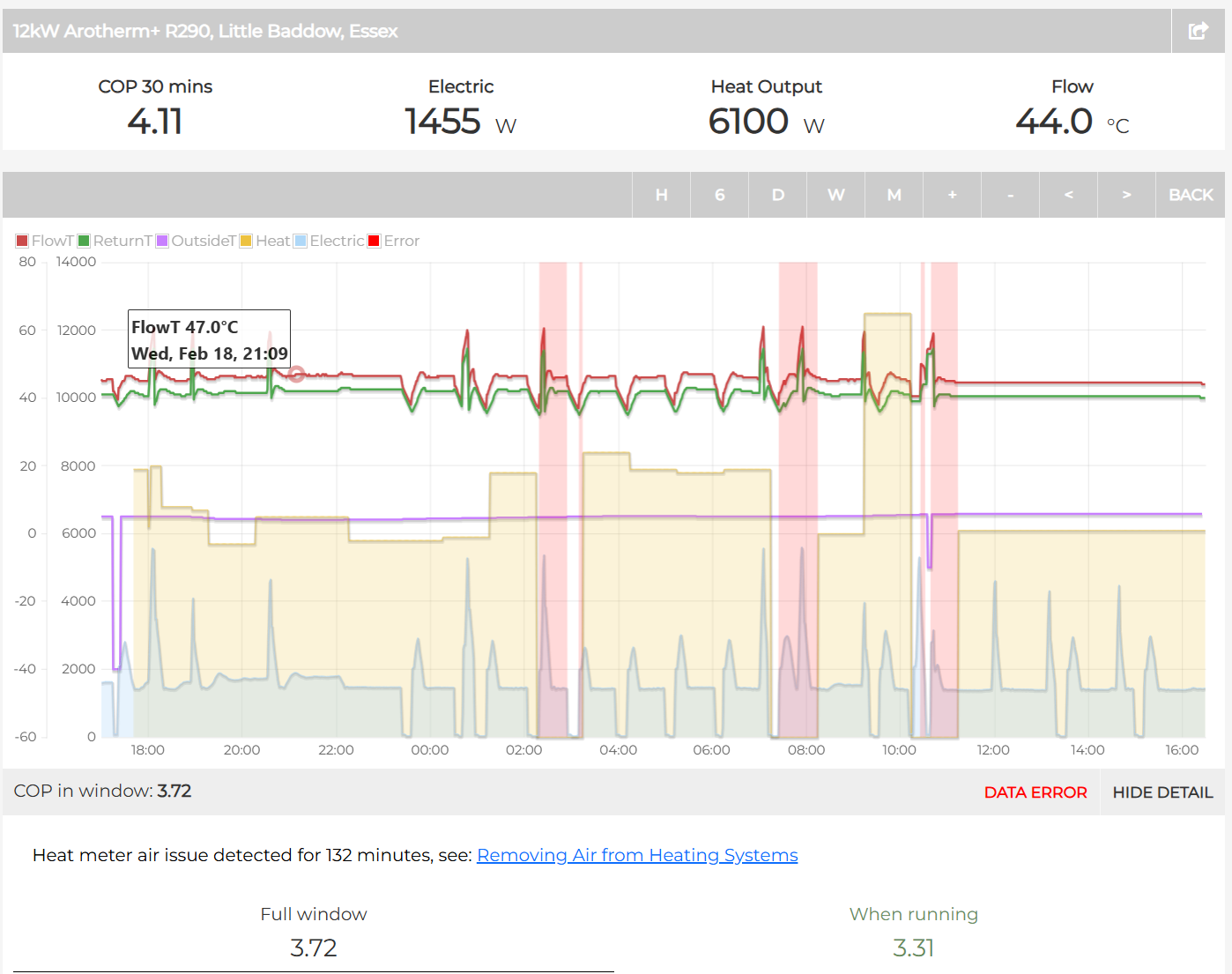
Task: Switch to the W week view
Action: [835, 195]
